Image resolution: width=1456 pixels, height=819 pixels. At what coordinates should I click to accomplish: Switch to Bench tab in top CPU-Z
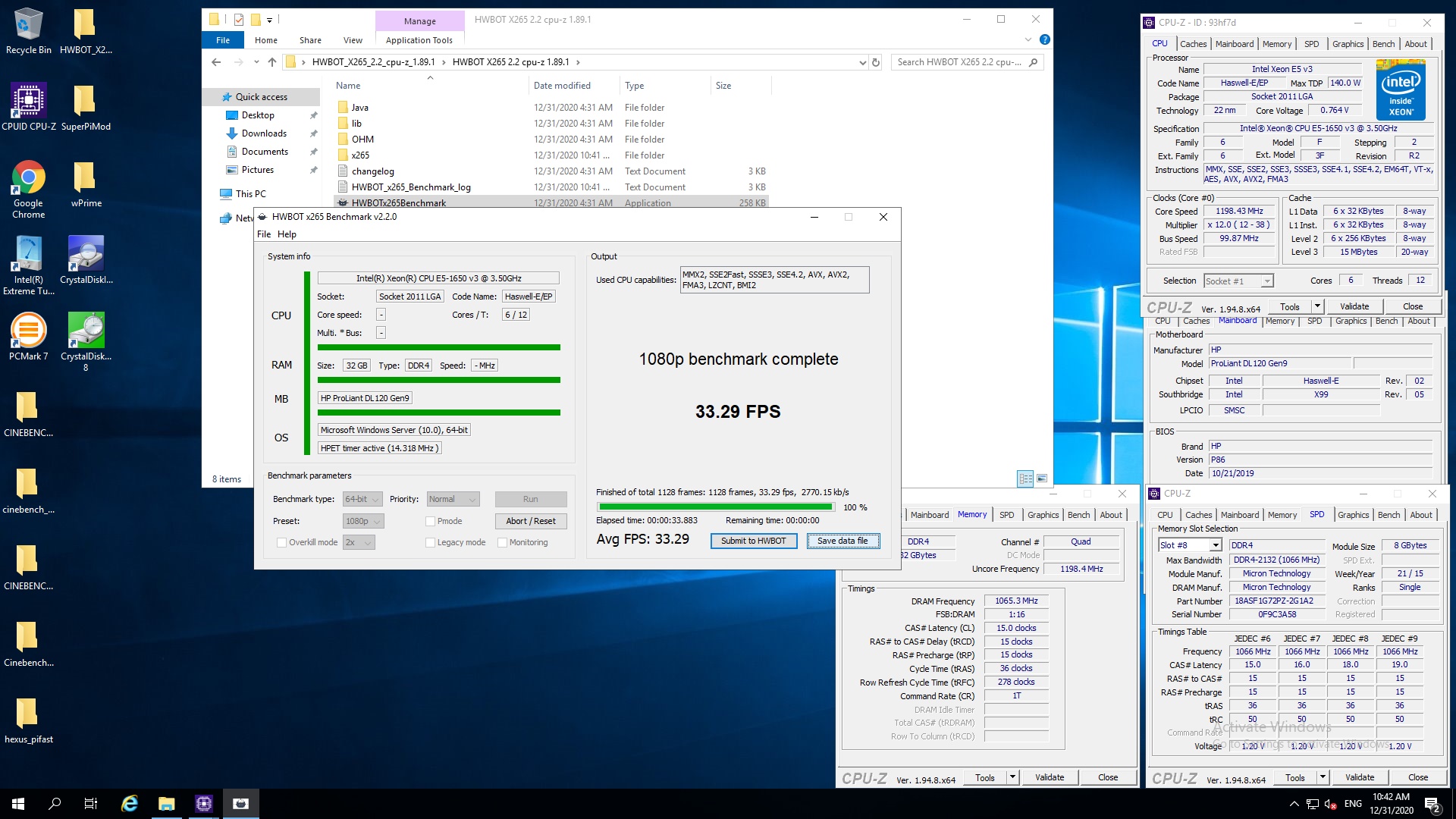(1383, 44)
